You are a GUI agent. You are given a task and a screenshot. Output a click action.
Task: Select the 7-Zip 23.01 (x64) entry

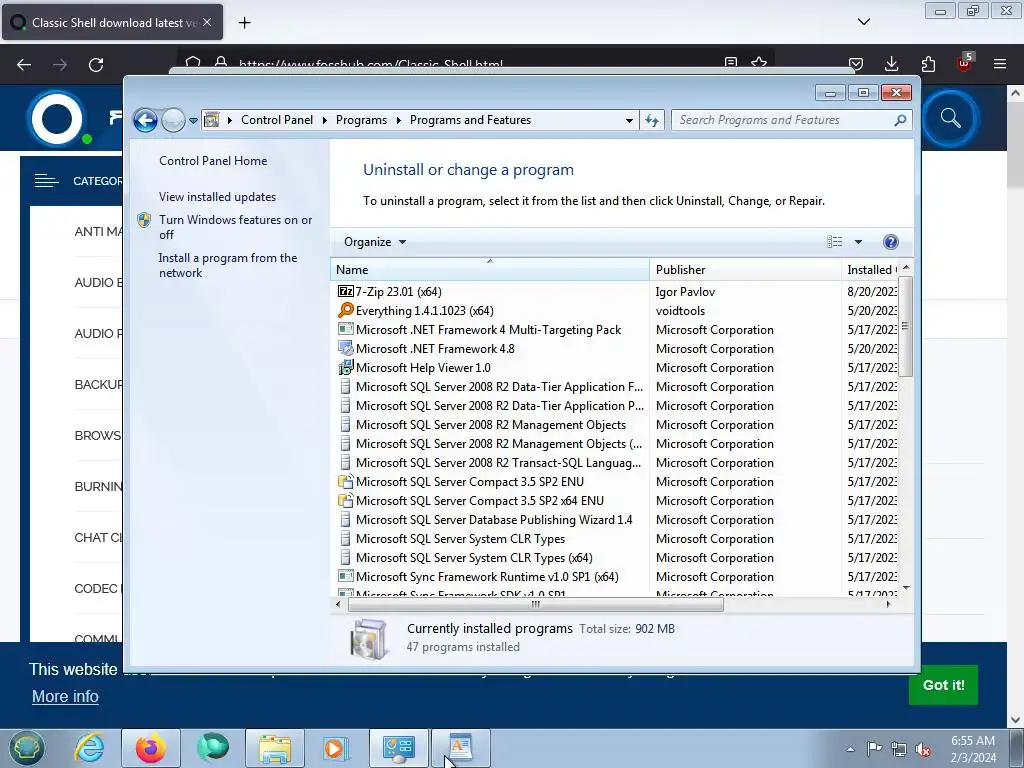coord(398,292)
